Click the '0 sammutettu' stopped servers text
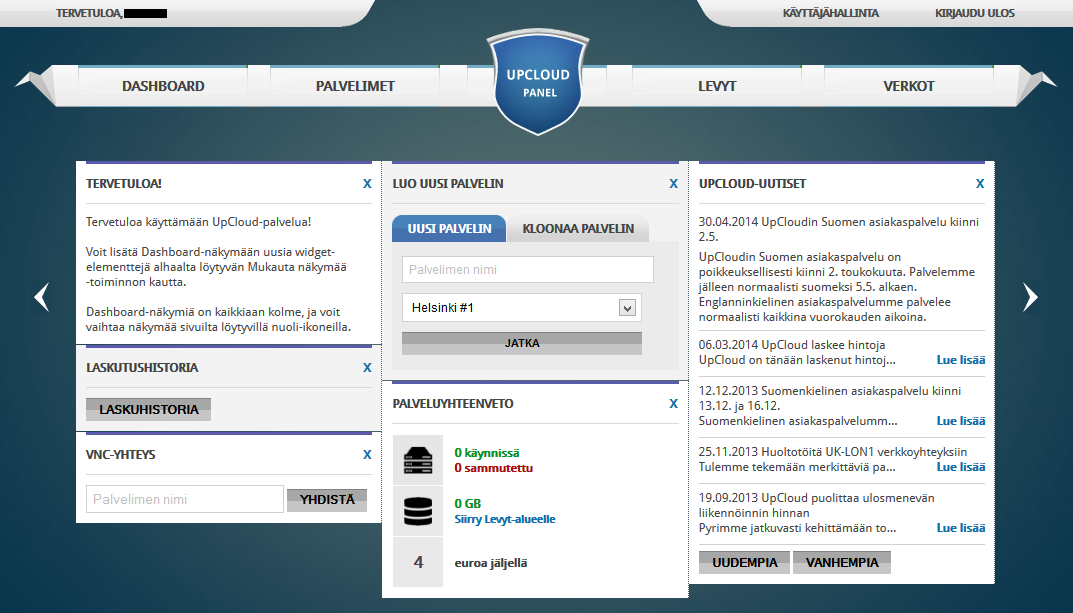 (493, 468)
